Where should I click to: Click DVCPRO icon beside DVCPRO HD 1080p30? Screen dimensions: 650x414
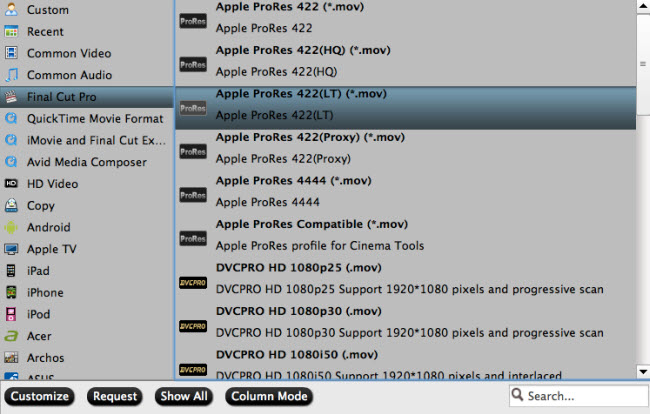[x=193, y=326]
